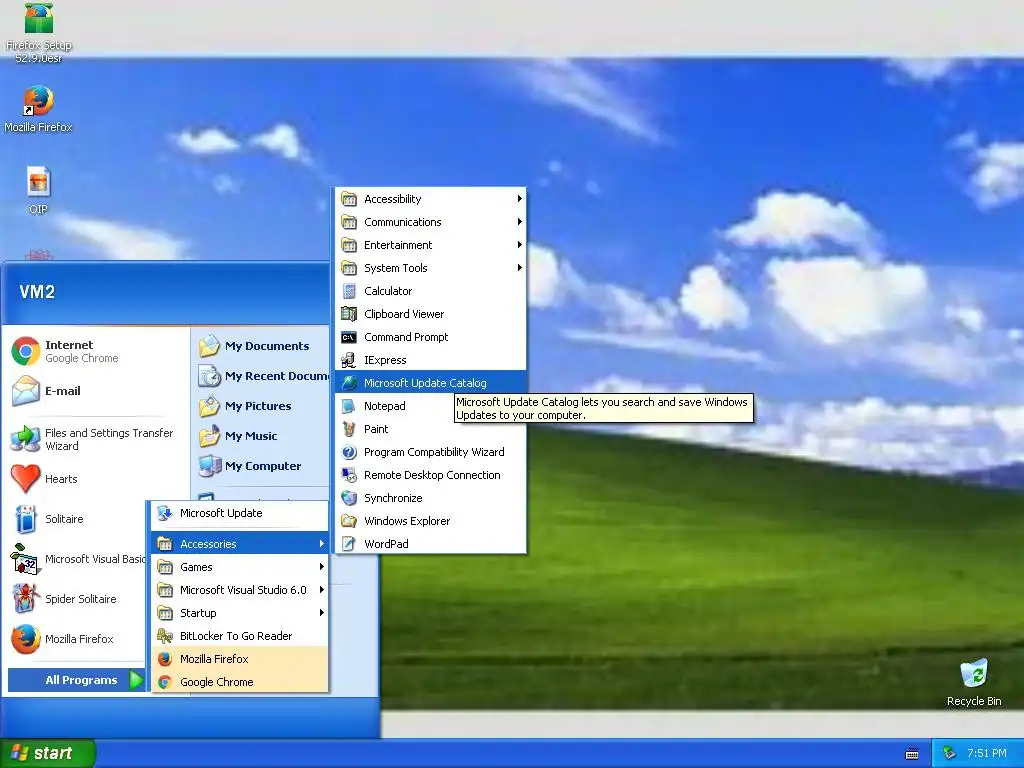Expand the Entertainment submenu arrow
The height and width of the screenshot is (768, 1024).
click(x=519, y=245)
